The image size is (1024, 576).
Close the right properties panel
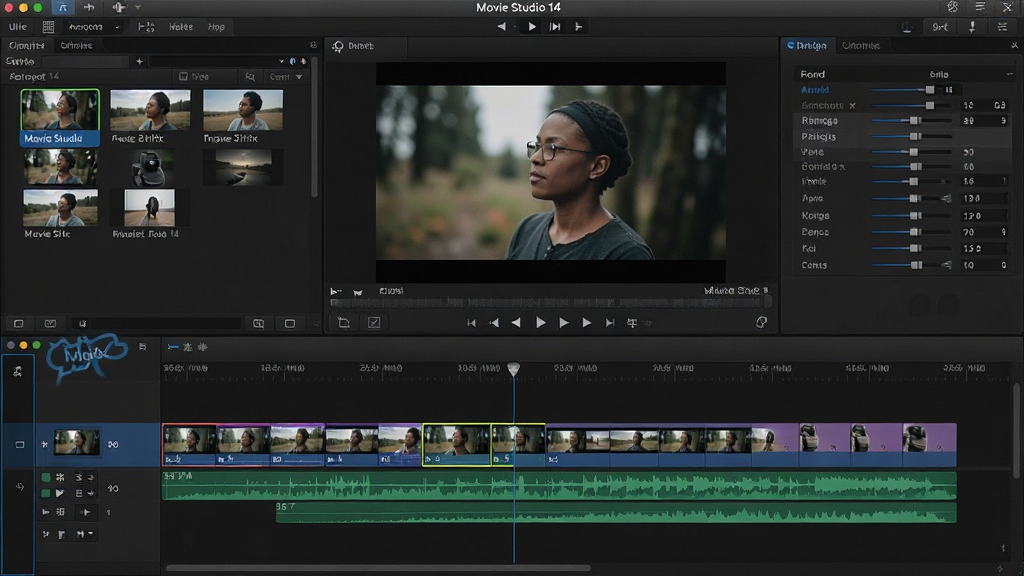click(x=1014, y=45)
